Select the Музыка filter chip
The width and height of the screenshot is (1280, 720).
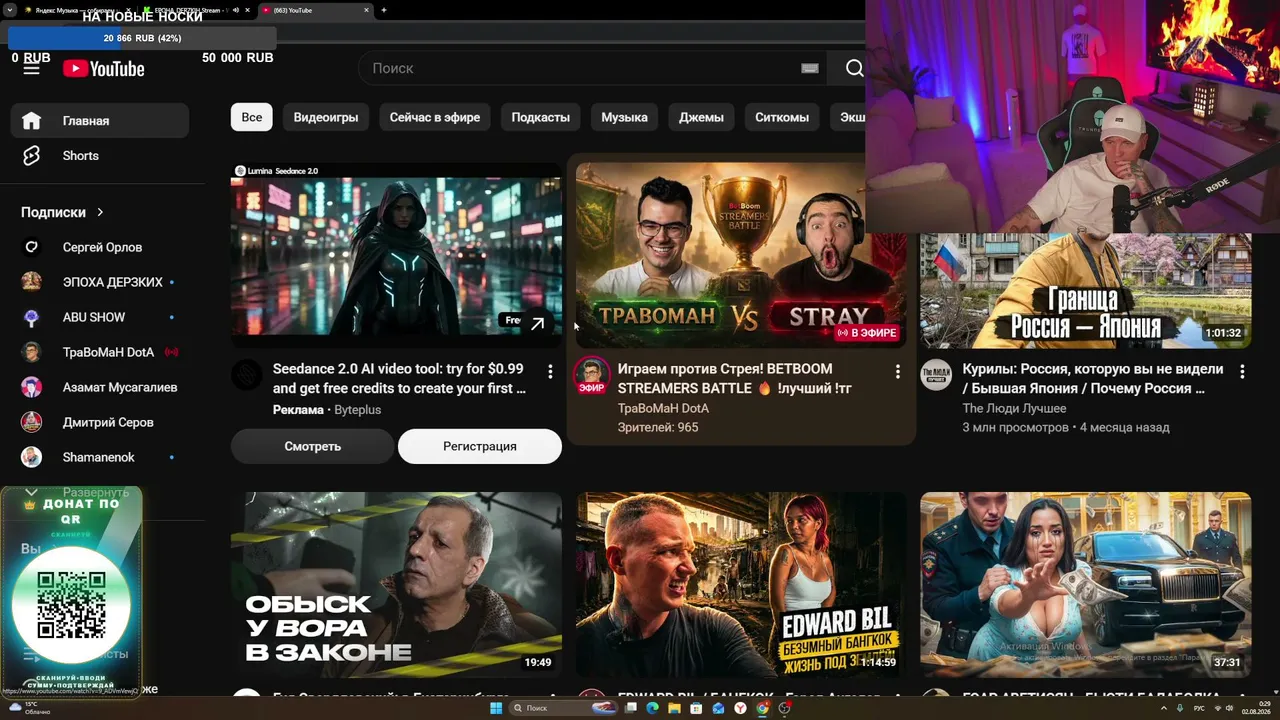click(624, 117)
